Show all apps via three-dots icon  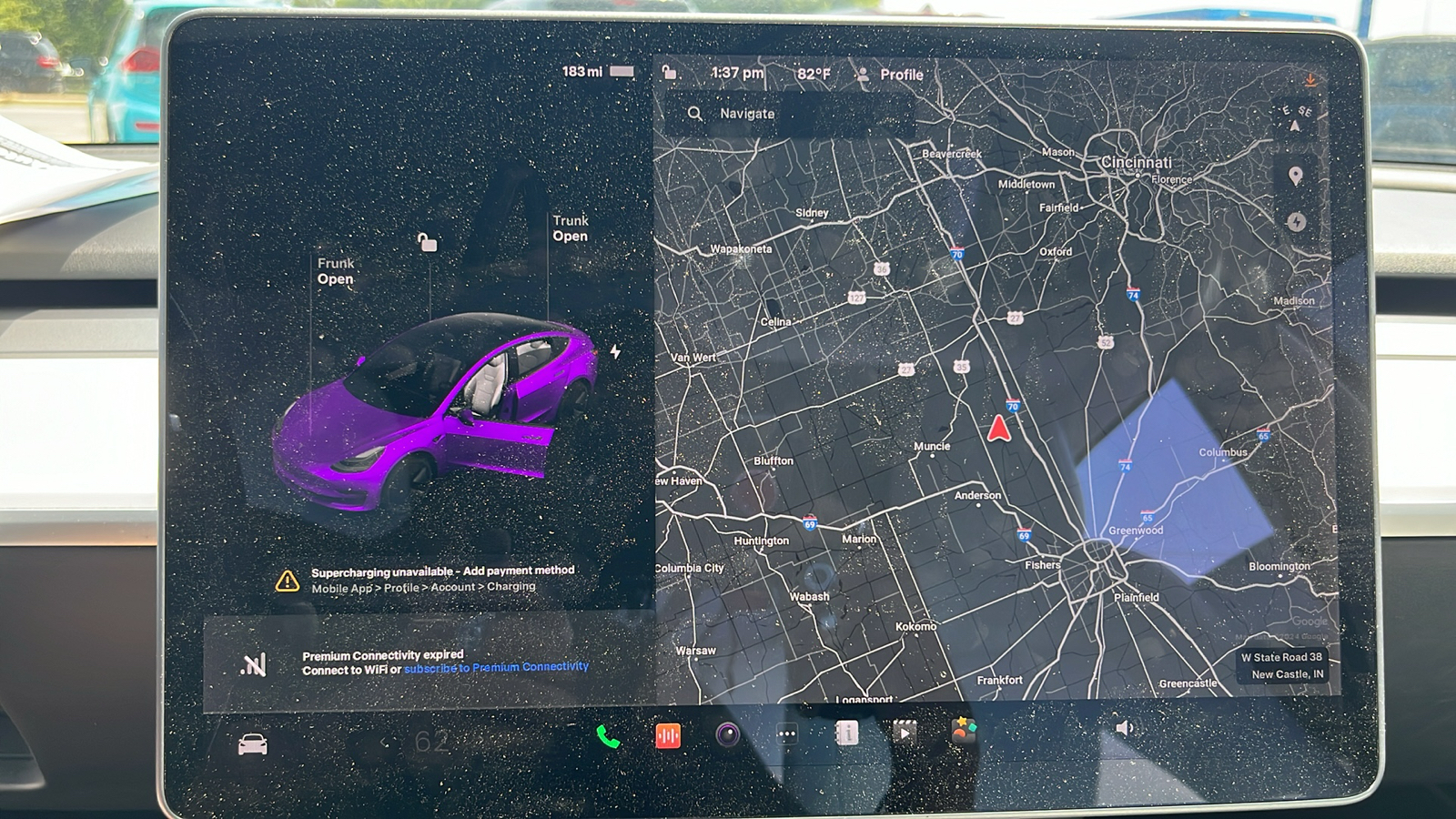tap(787, 733)
